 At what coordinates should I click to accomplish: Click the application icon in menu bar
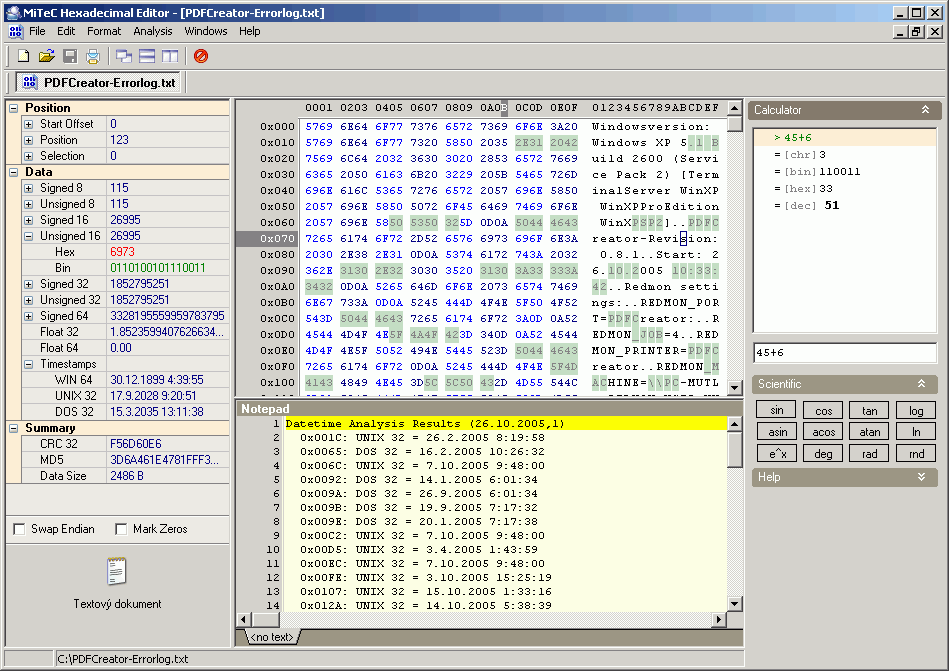[x=16, y=31]
